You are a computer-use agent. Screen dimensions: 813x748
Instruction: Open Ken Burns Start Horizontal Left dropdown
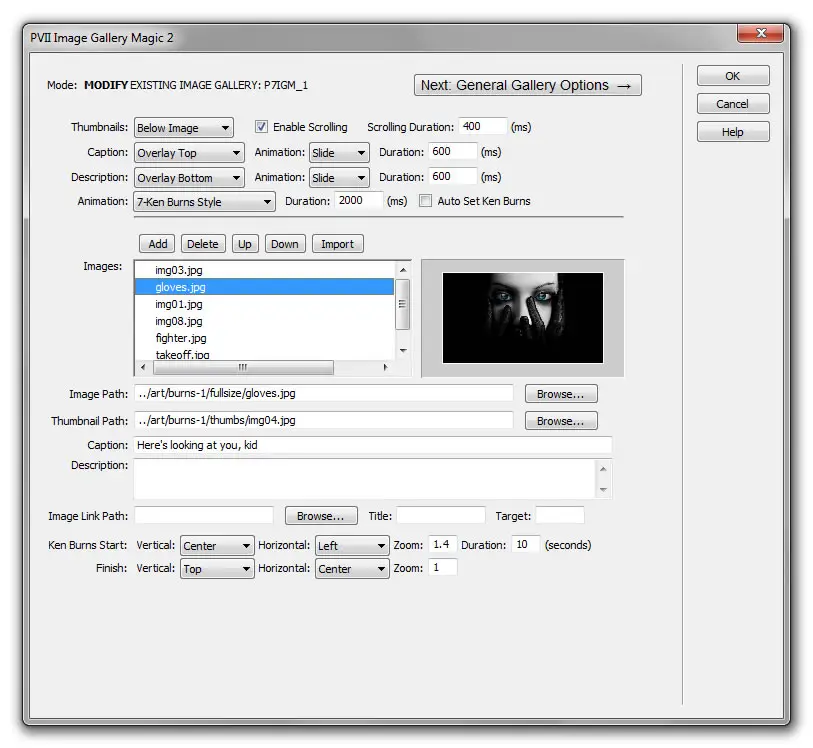coord(352,546)
